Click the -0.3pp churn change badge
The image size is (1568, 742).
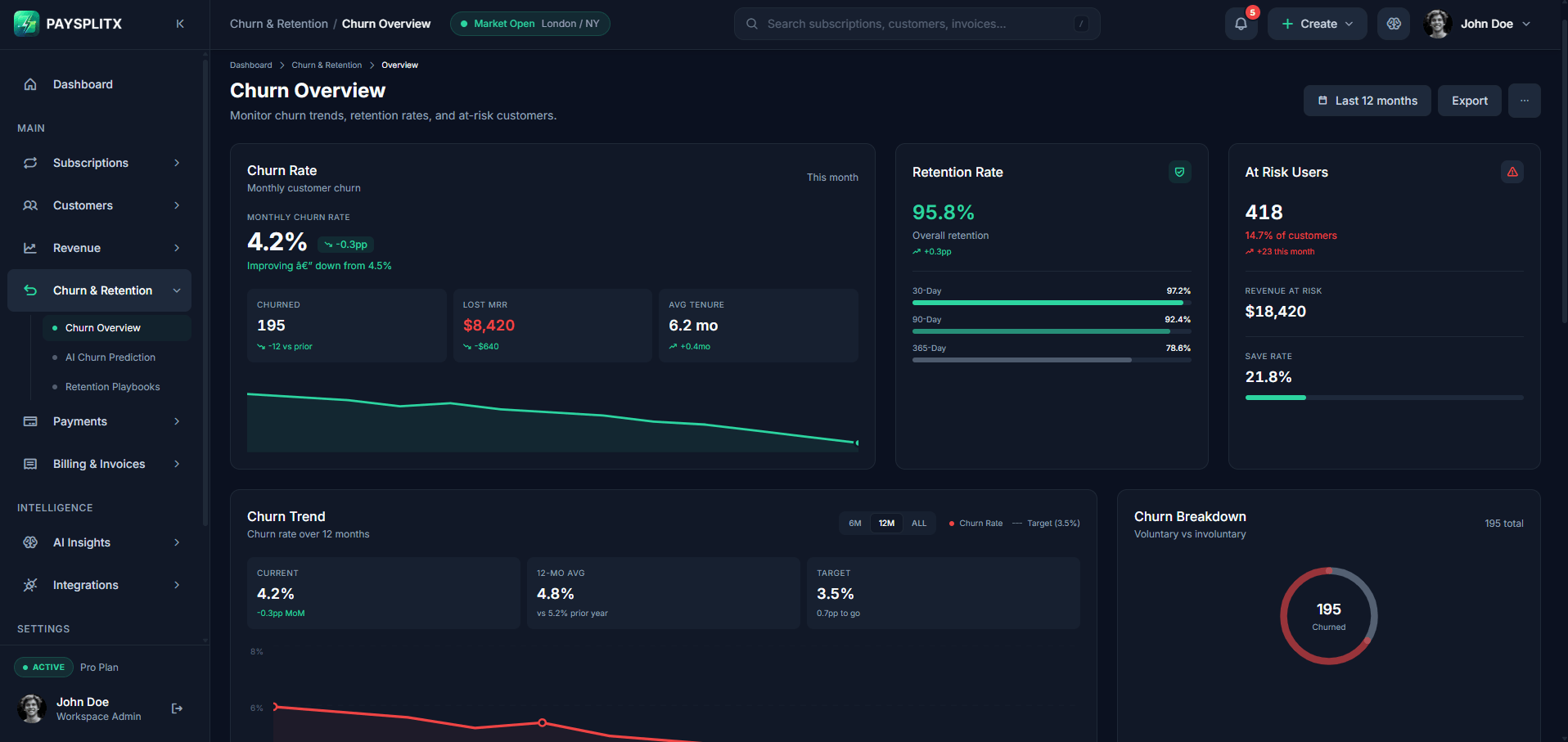(345, 245)
